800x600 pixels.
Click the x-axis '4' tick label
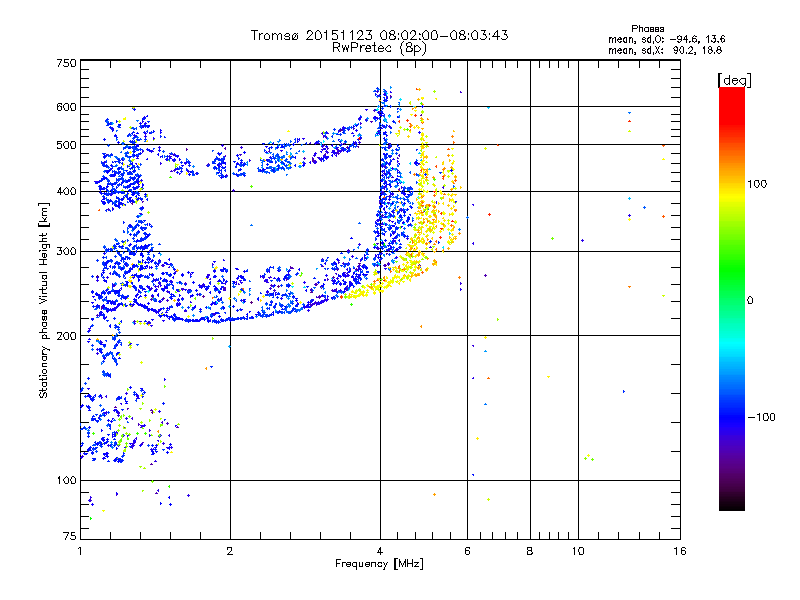(x=380, y=551)
